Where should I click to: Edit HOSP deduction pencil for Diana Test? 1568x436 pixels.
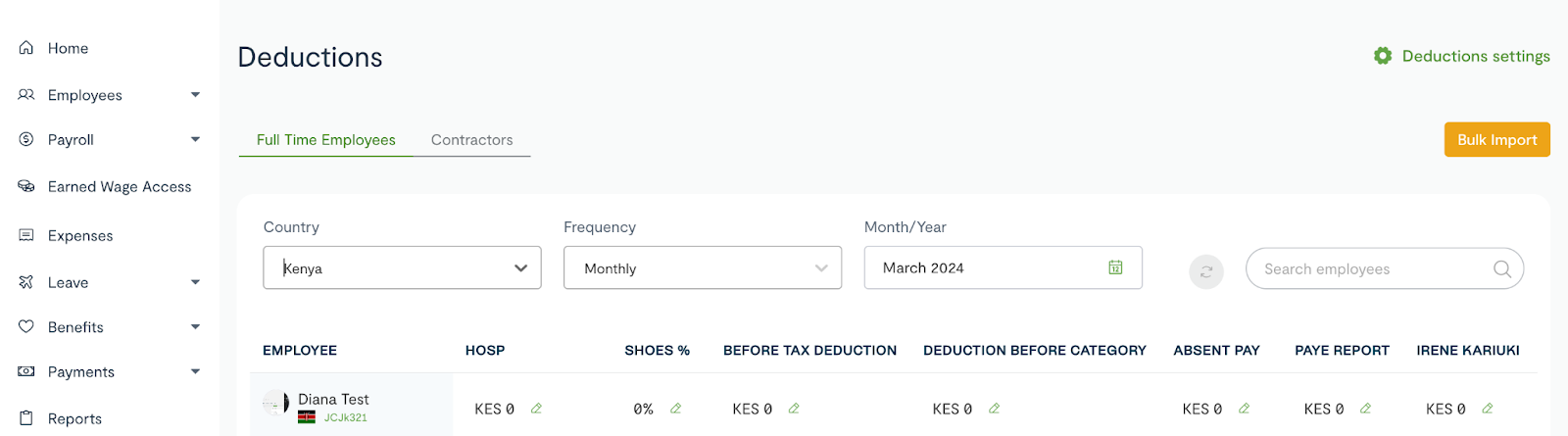click(x=536, y=409)
